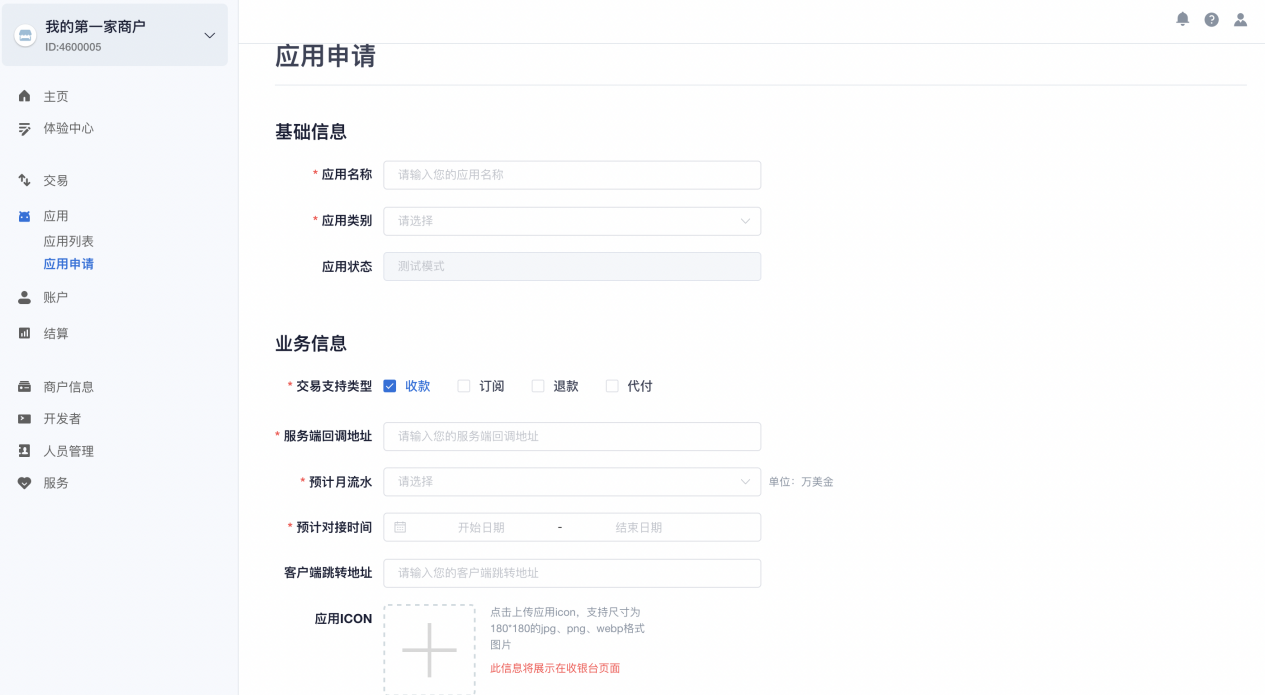Expand the merchant switcher chevron
The width and height of the screenshot is (1265, 695).
coord(209,35)
